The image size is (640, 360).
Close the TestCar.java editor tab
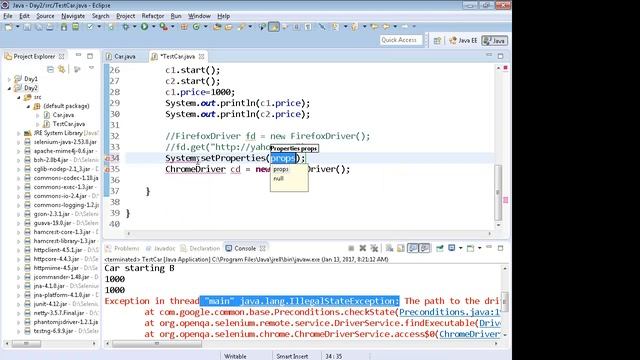(x=202, y=56)
